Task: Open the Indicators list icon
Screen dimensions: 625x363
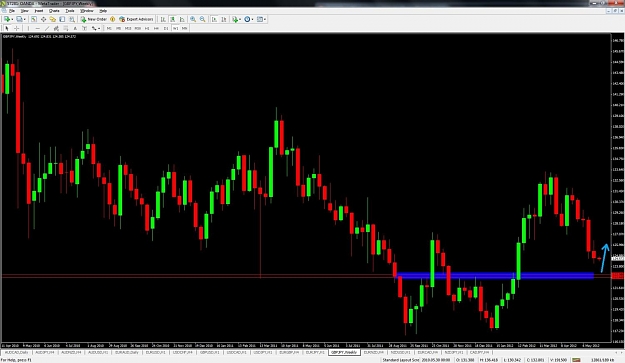Action: pyautogui.click(x=235, y=19)
